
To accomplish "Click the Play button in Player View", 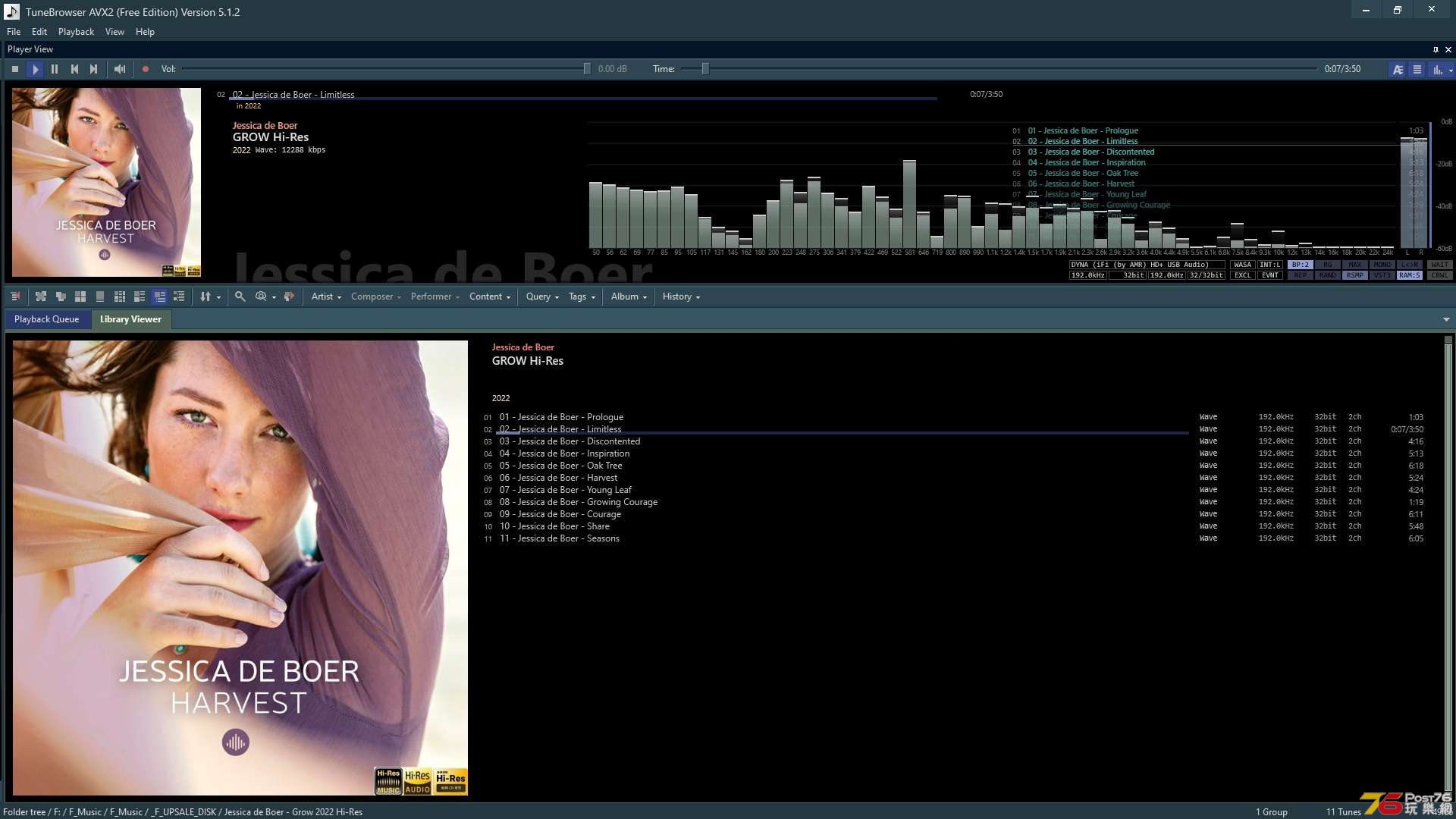I will coord(35,69).
